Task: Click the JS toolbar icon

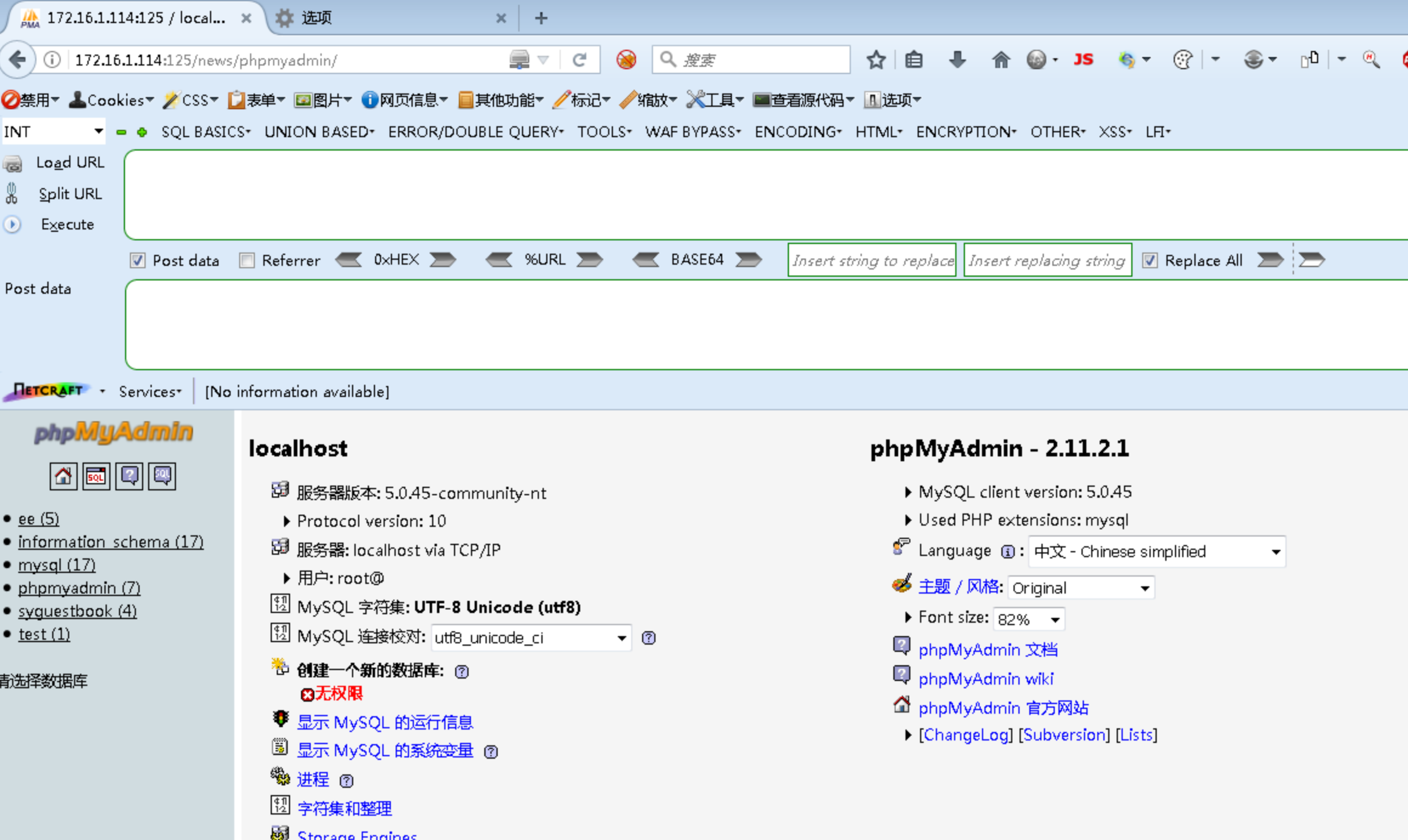Action: pos(1083,59)
